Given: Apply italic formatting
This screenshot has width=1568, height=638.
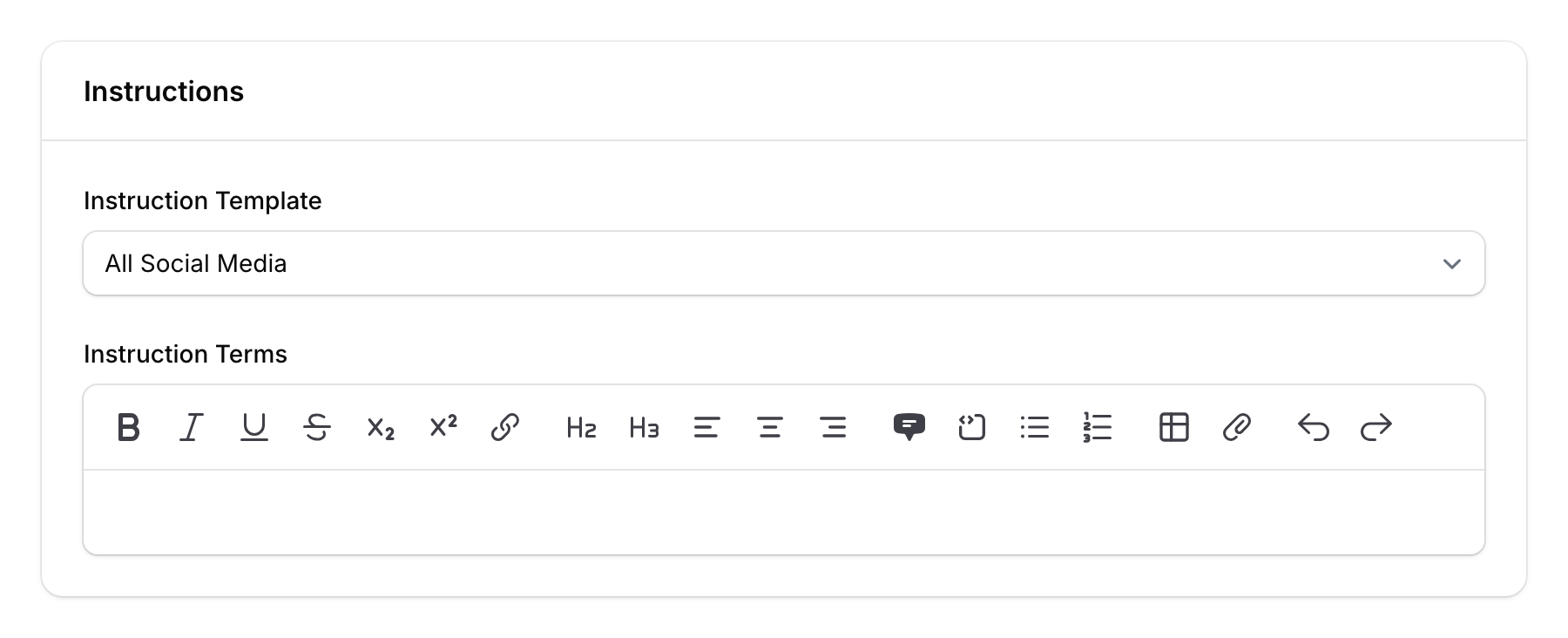Looking at the screenshot, I should [191, 427].
